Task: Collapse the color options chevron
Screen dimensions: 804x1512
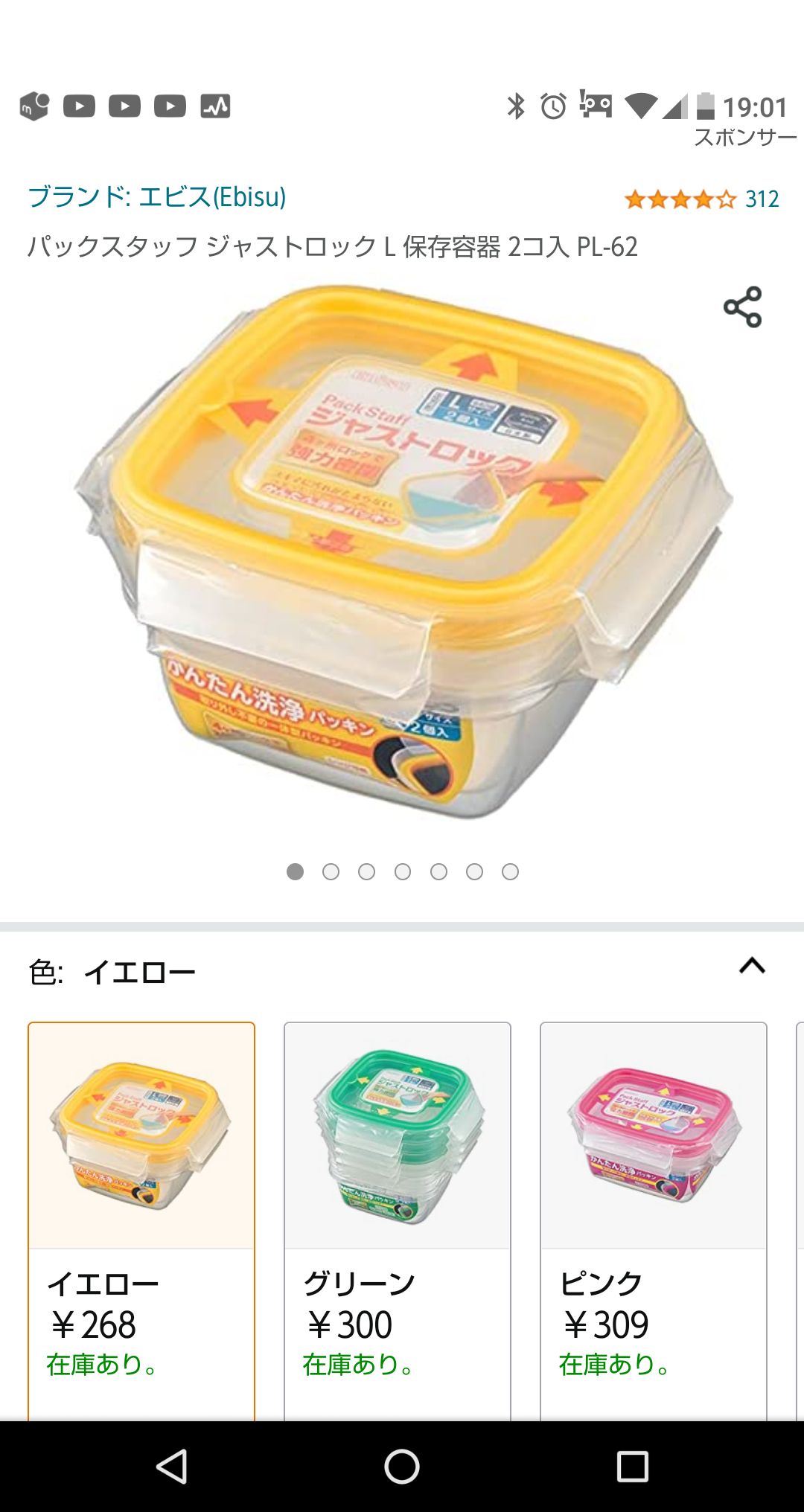Action: click(x=752, y=966)
